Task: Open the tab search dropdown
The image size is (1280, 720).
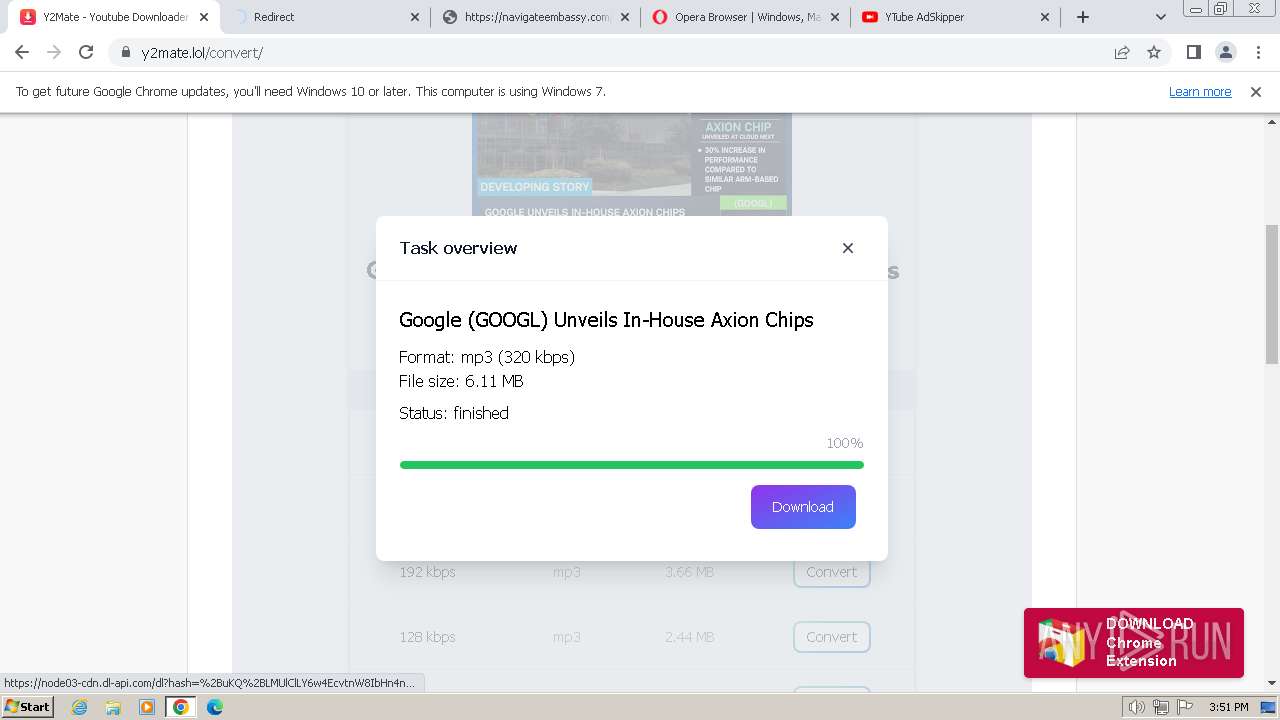Action: pos(1160,17)
